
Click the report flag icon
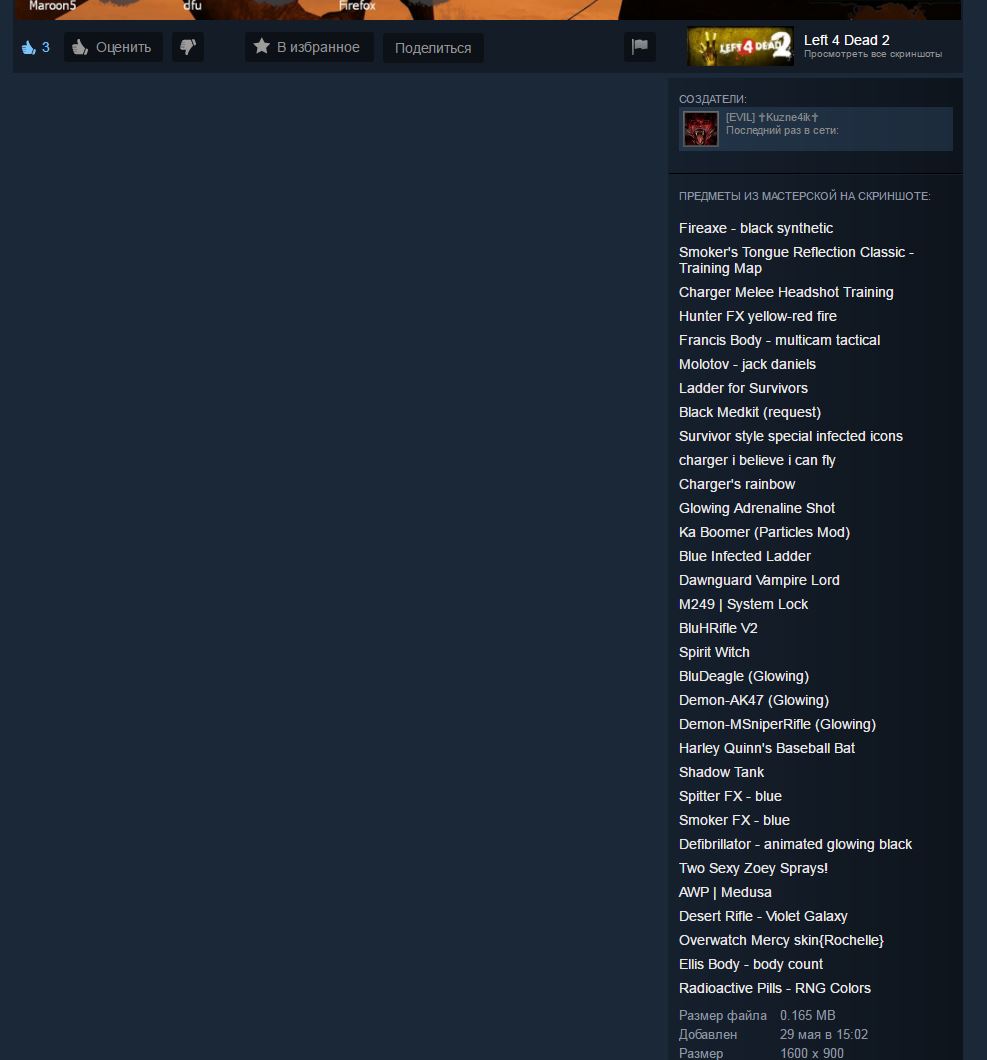coord(640,46)
